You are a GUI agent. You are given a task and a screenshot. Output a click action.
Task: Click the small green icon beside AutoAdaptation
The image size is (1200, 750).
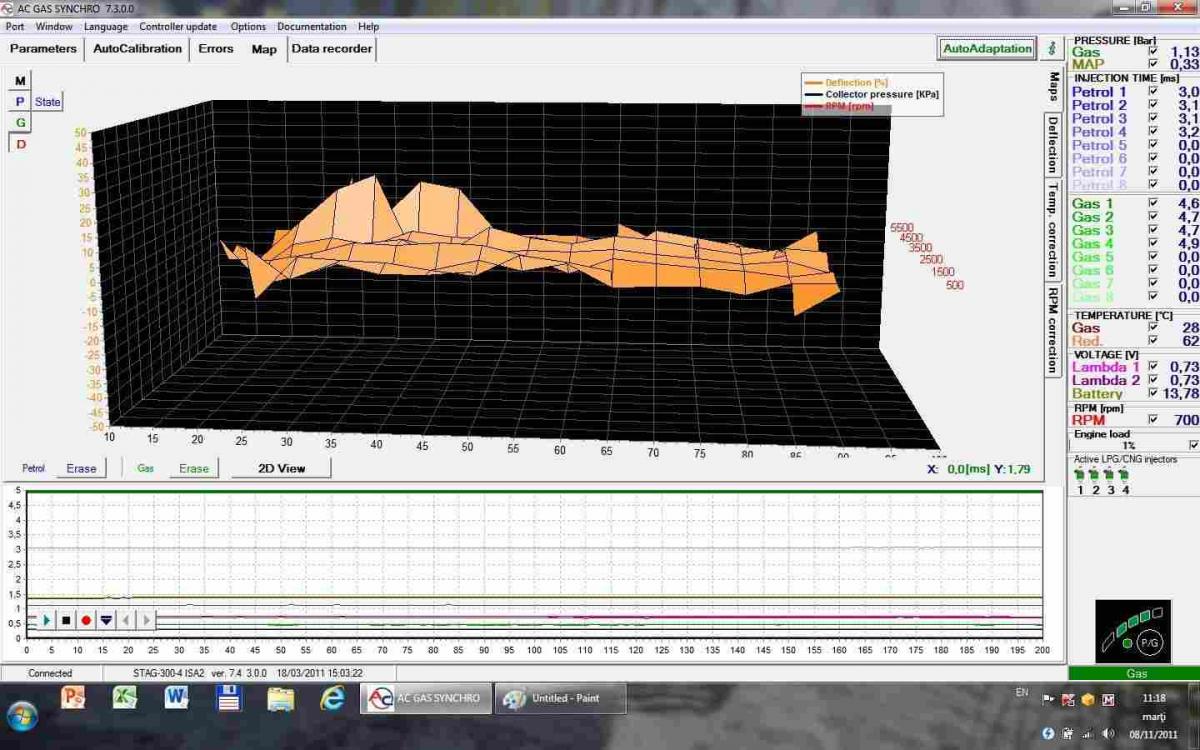1052,48
